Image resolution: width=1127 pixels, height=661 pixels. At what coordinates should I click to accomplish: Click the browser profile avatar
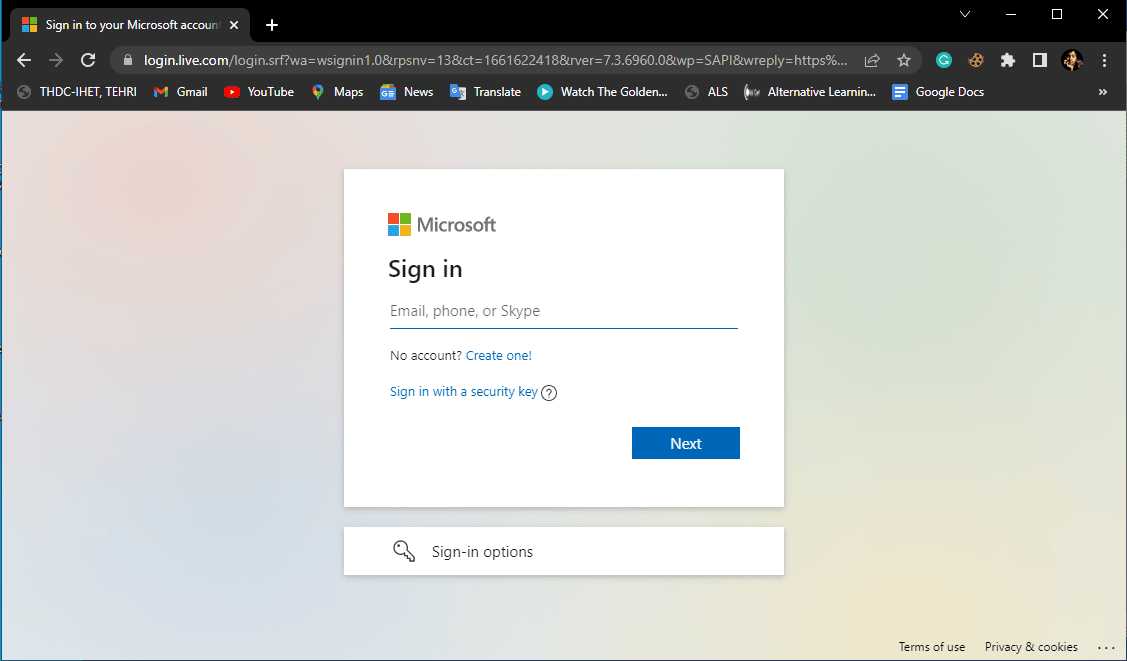tap(1071, 60)
